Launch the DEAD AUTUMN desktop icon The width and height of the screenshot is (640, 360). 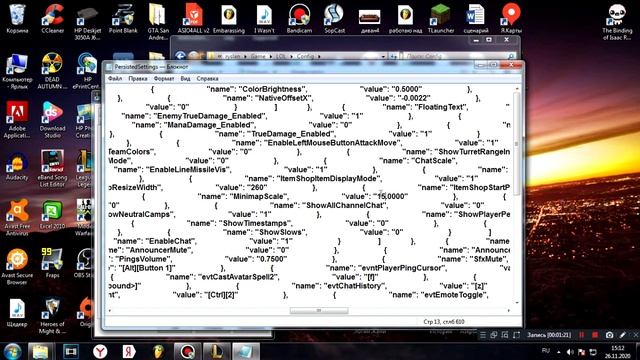point(52,71)
